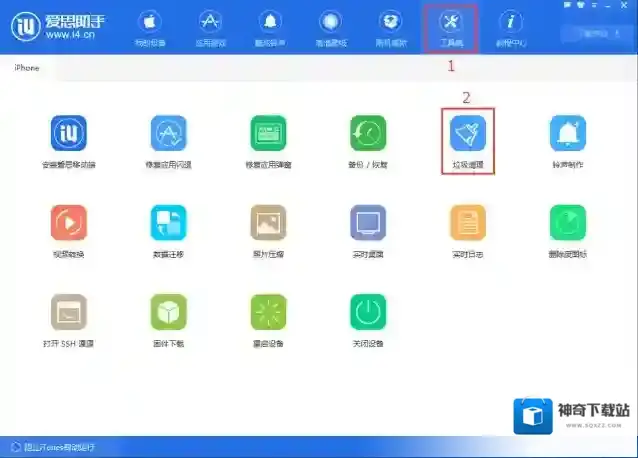Go to the 我的设备 Apple logo tab
This screenshot has width=638, height=458.
(150, 28)
